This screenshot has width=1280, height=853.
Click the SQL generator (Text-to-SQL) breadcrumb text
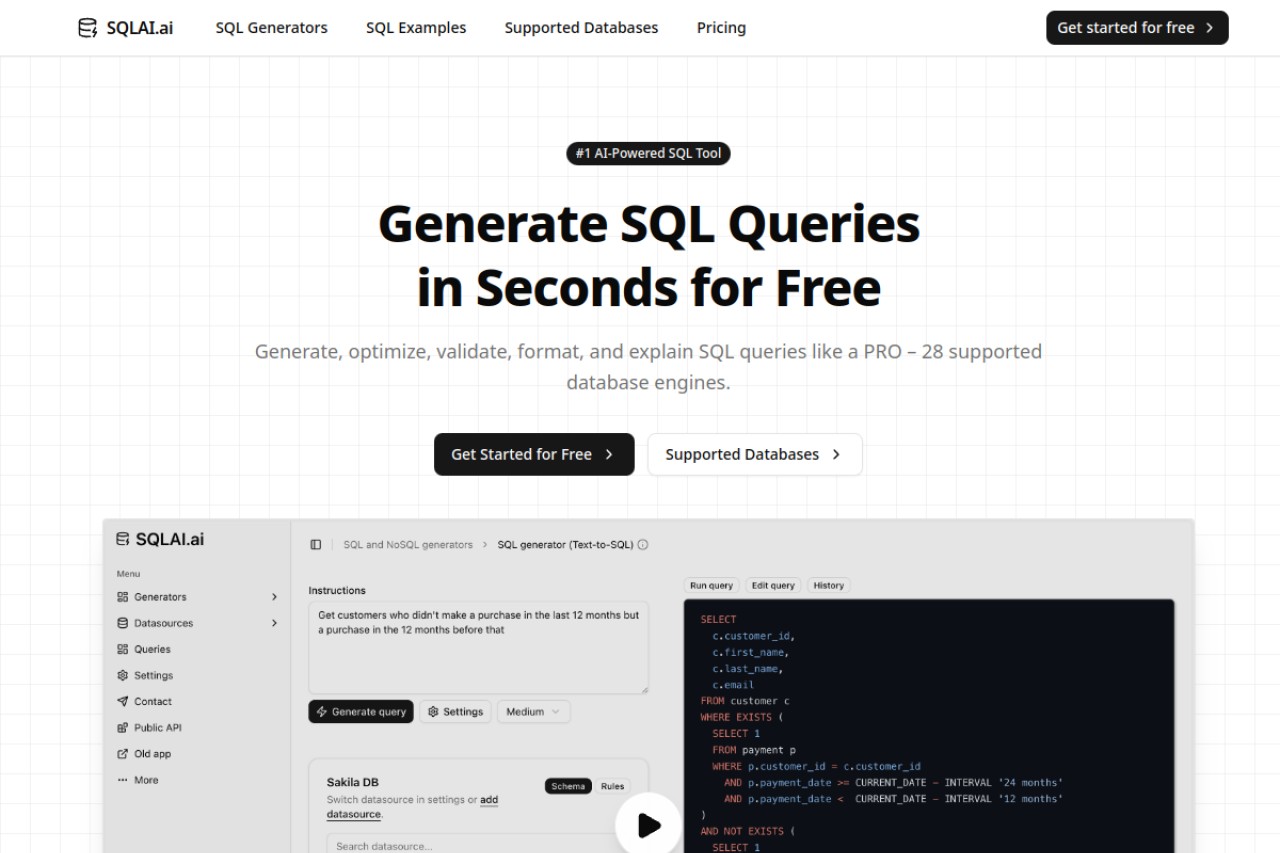point(565,545)
